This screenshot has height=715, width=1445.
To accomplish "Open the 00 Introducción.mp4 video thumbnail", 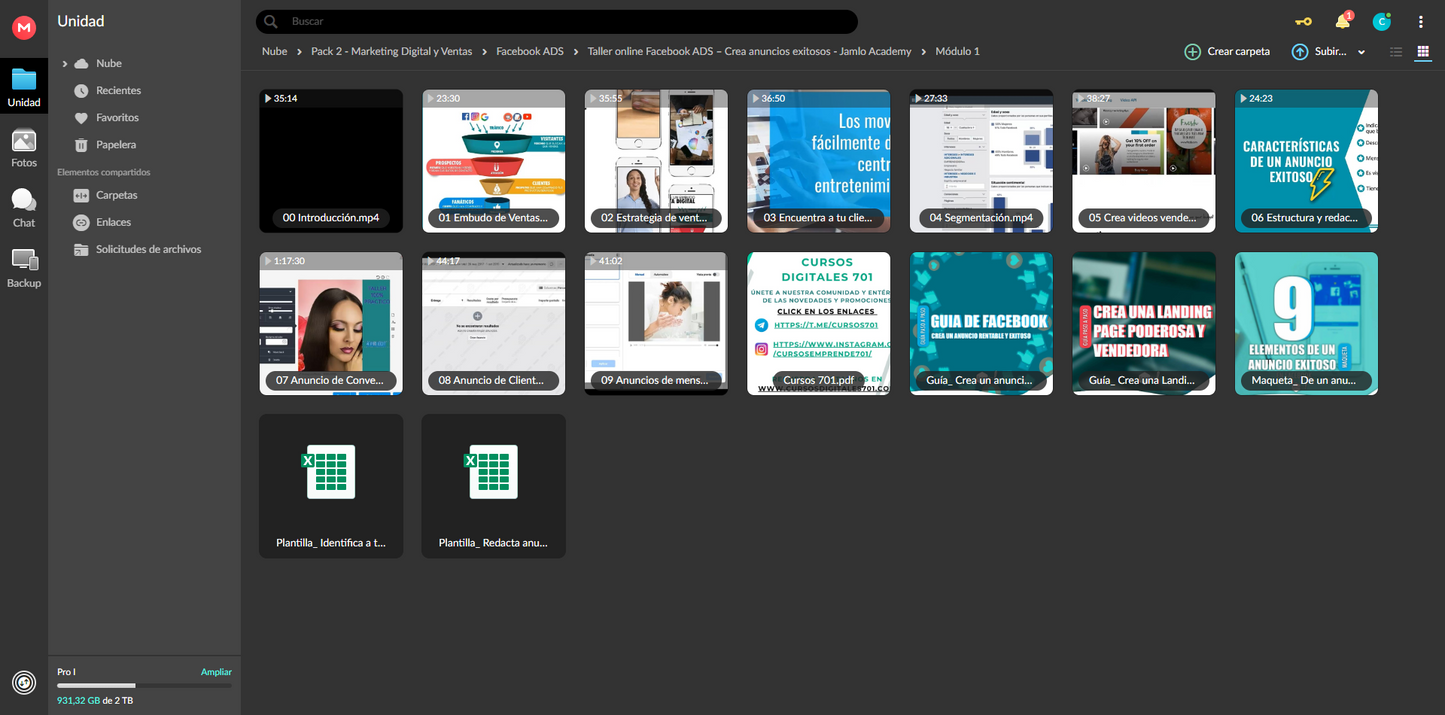I will click(x=330, y=160).
